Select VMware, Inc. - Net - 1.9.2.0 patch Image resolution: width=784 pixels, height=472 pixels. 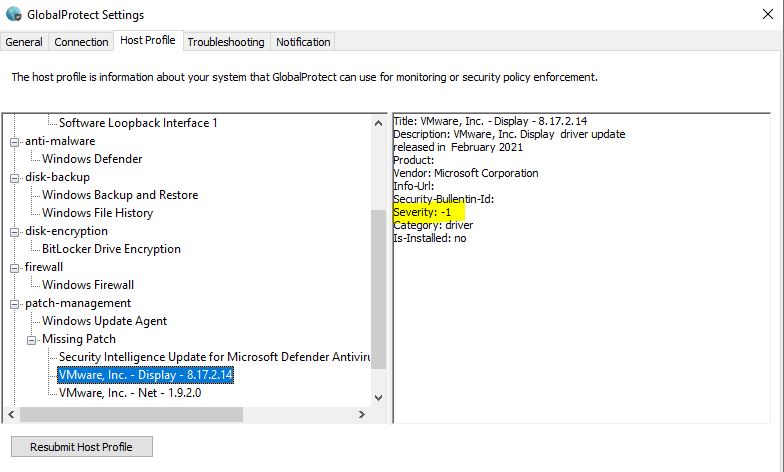(130, 393)
